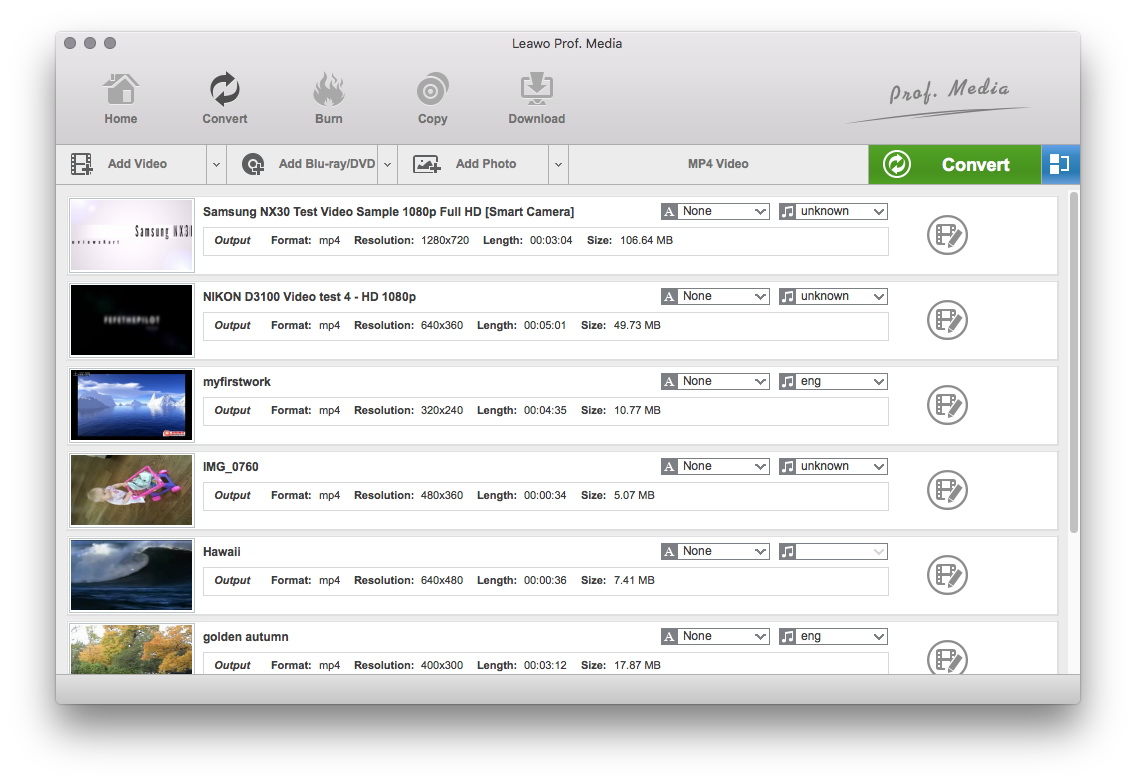Screen dimensions: 1136x784
Task: Toggle the blue side panel view button
Action: point(1060,165)
